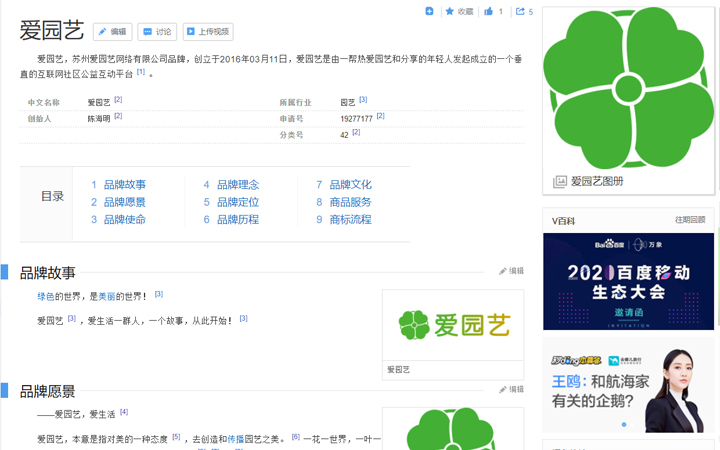The width and height of the screenshot is (720, 450).
Task: Edit the 品牌故事 section
Action: pyautogui.click(x=511, y=271)
